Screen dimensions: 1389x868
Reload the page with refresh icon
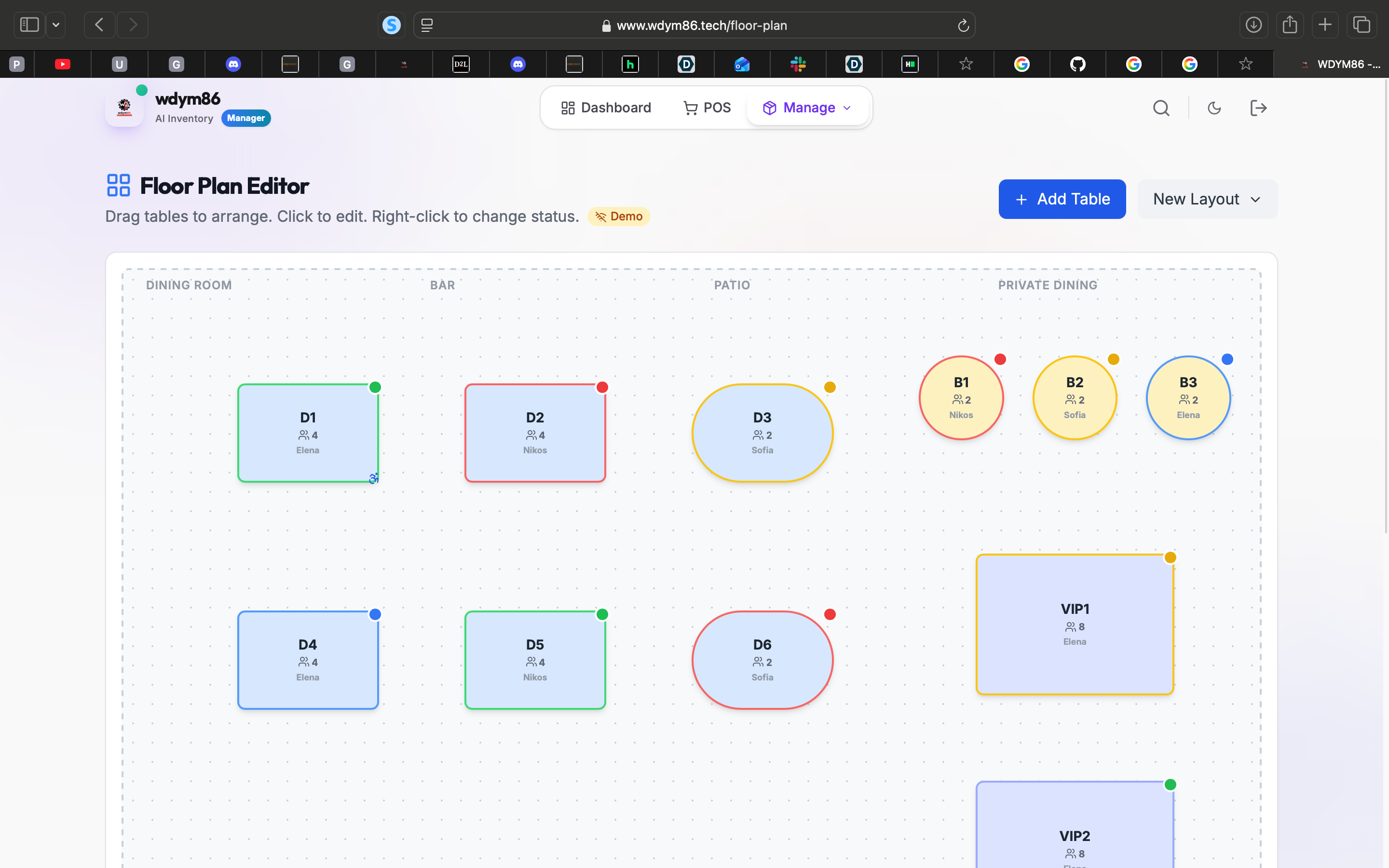(x=963, y=25)
